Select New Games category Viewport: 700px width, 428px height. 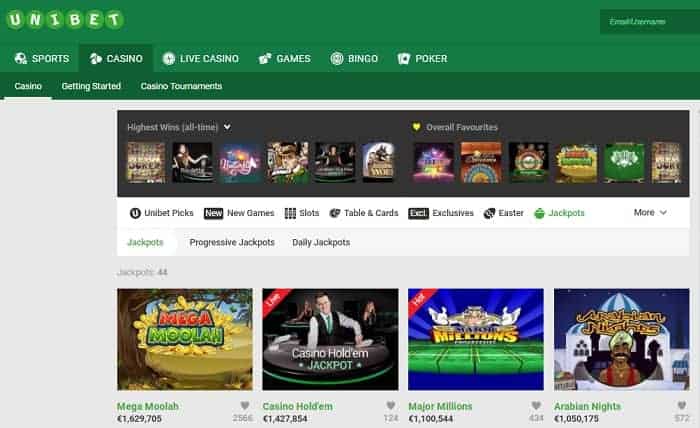click(x=239, y=213)
